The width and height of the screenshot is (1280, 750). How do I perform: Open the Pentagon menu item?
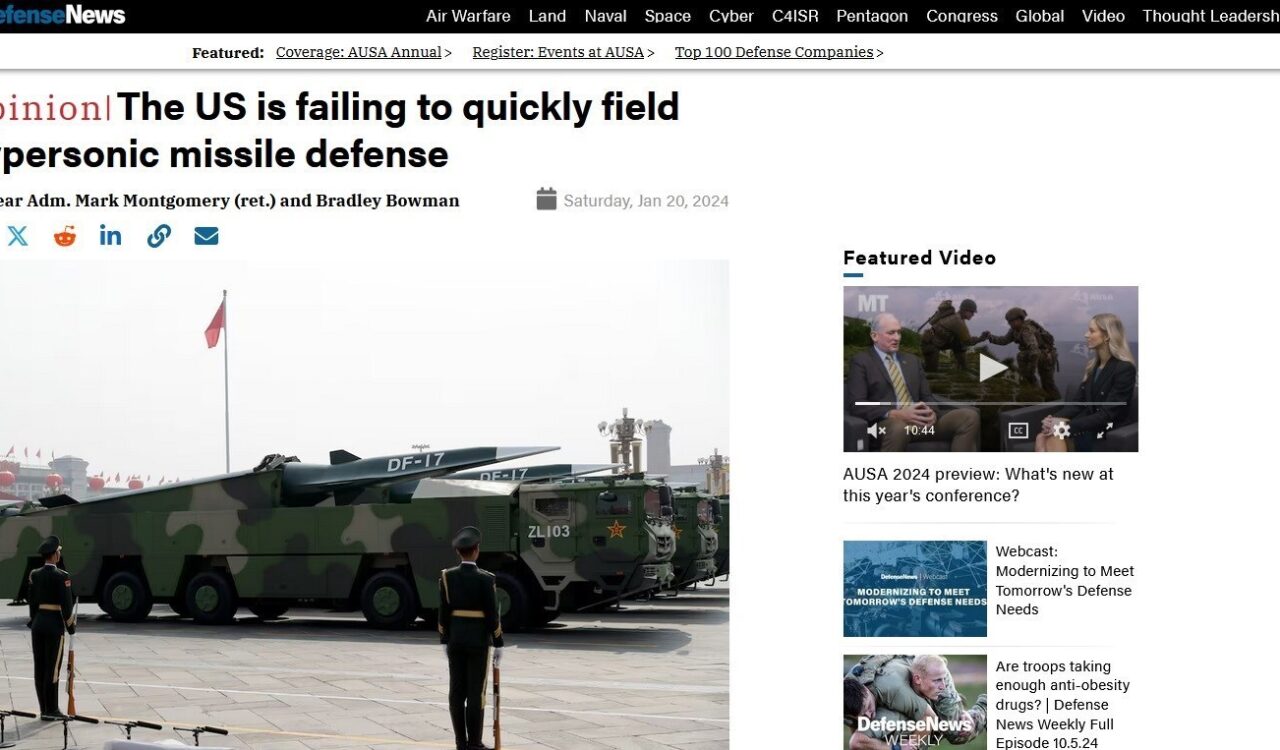point(872,16)
